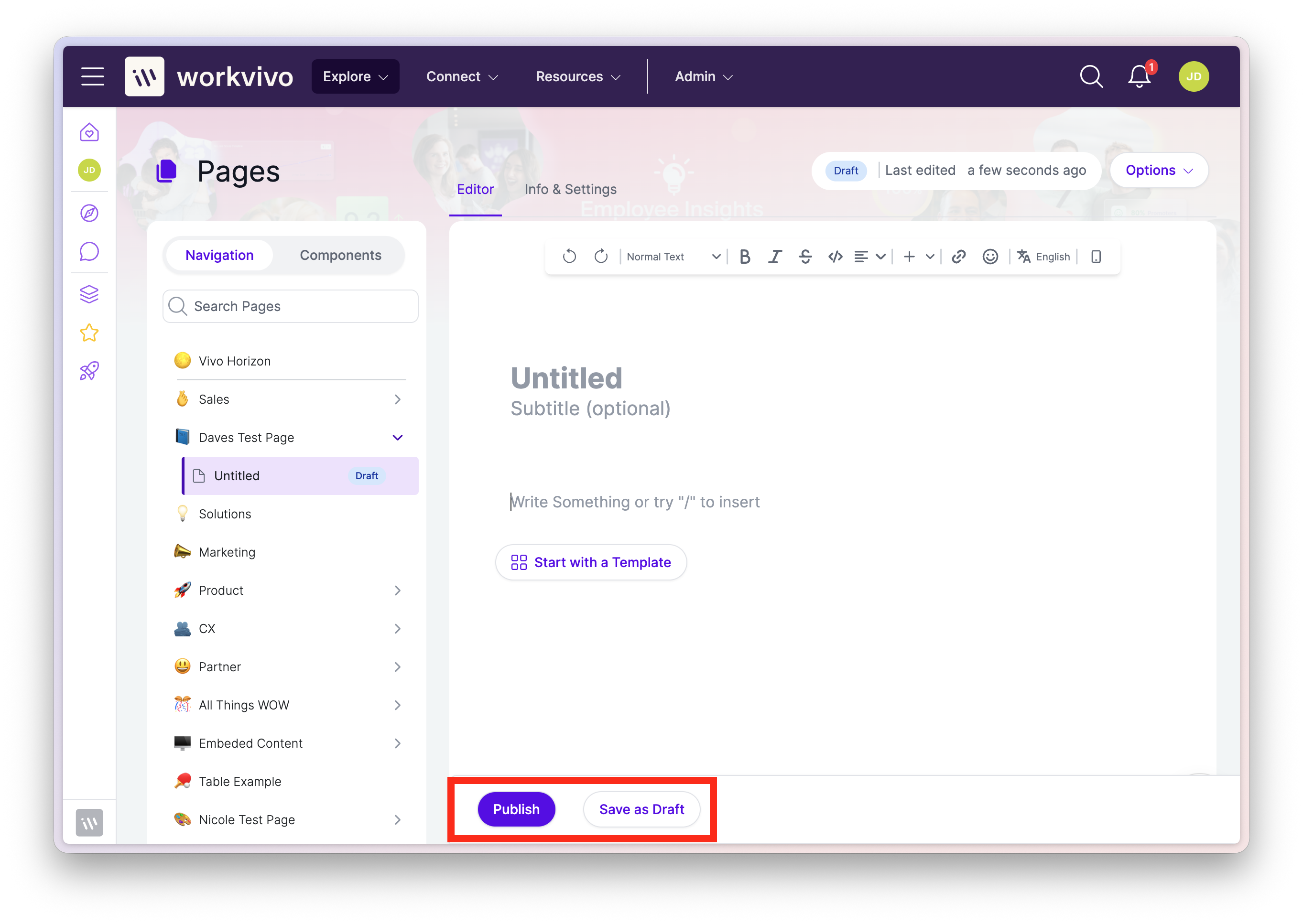The width and height of the screenshot is (1303, 924).
Task: Insert code formatting
Action: point(835,257)
